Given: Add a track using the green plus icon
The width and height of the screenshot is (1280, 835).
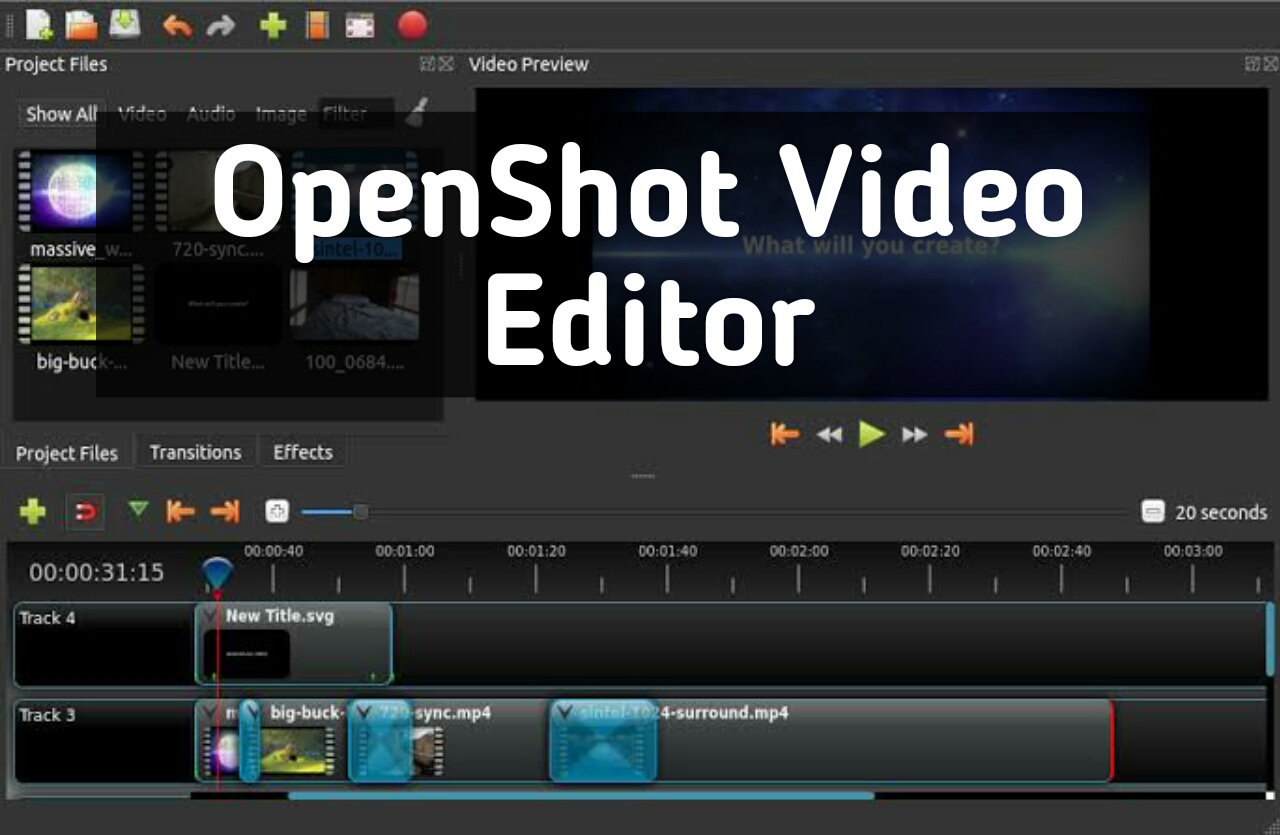Looking at the screenshot, I should pyautogui.click(x=31, y=511).
